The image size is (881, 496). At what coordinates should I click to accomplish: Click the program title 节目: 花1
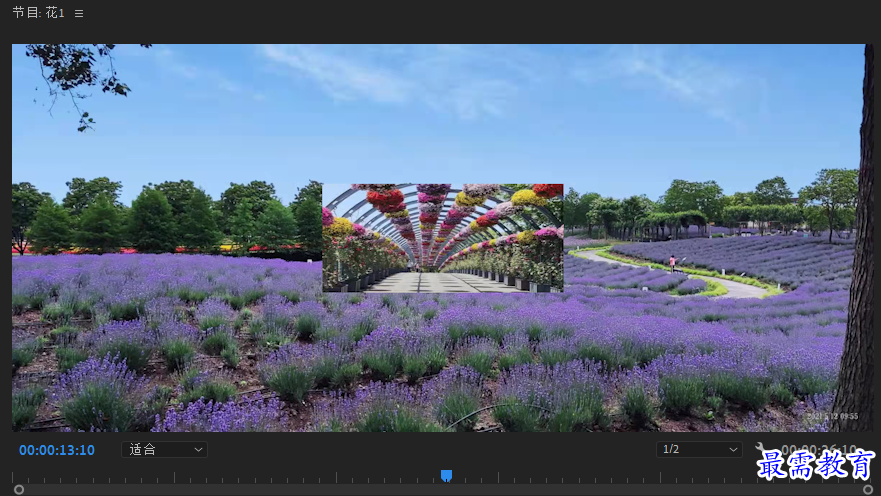point(38,13)
